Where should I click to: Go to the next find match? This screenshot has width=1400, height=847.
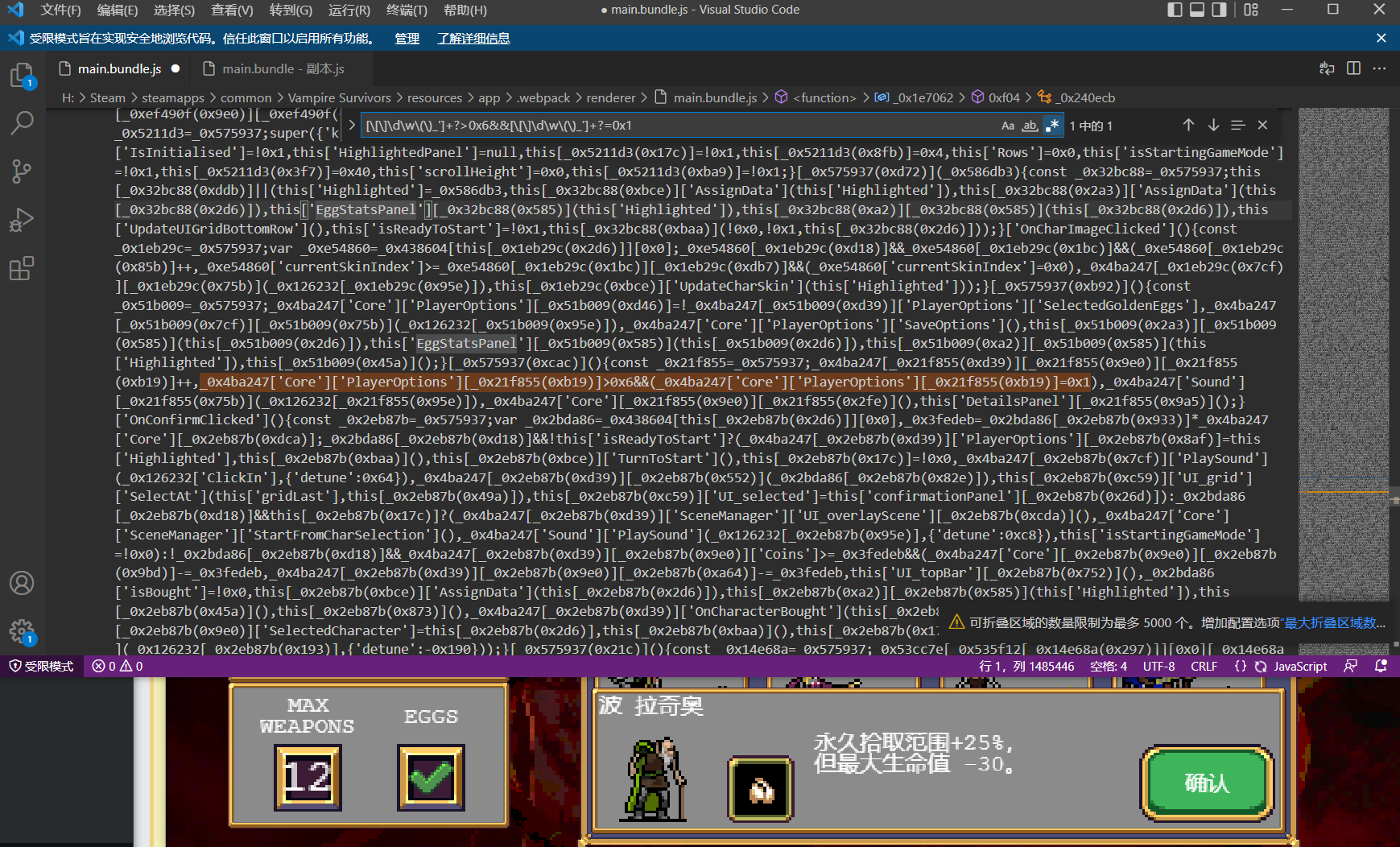(1213, 125)
